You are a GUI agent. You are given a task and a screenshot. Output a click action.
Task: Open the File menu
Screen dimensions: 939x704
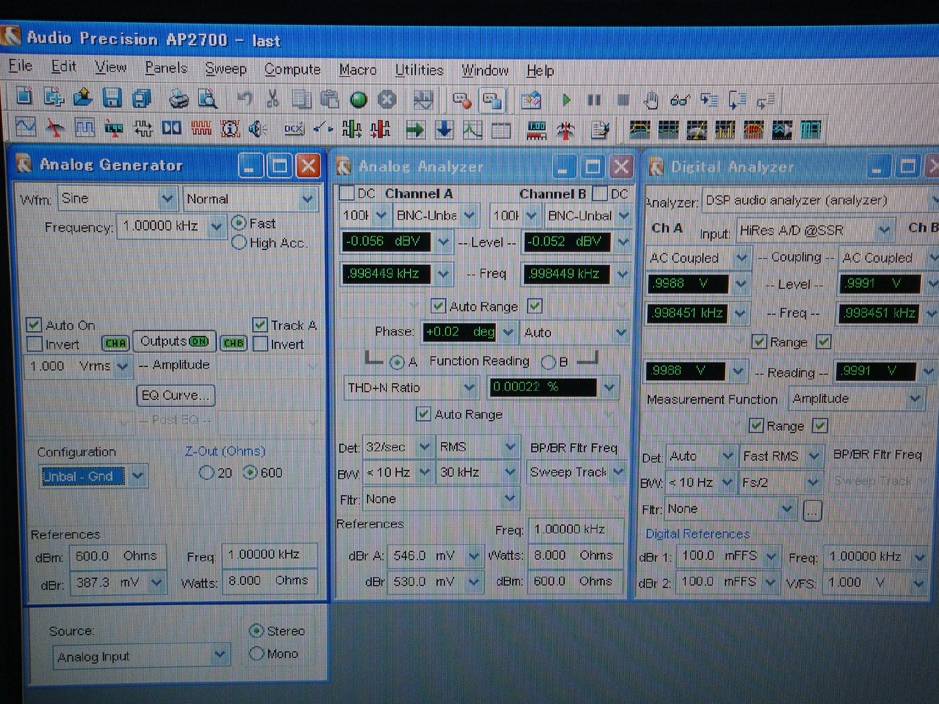(x=20, y=66)
